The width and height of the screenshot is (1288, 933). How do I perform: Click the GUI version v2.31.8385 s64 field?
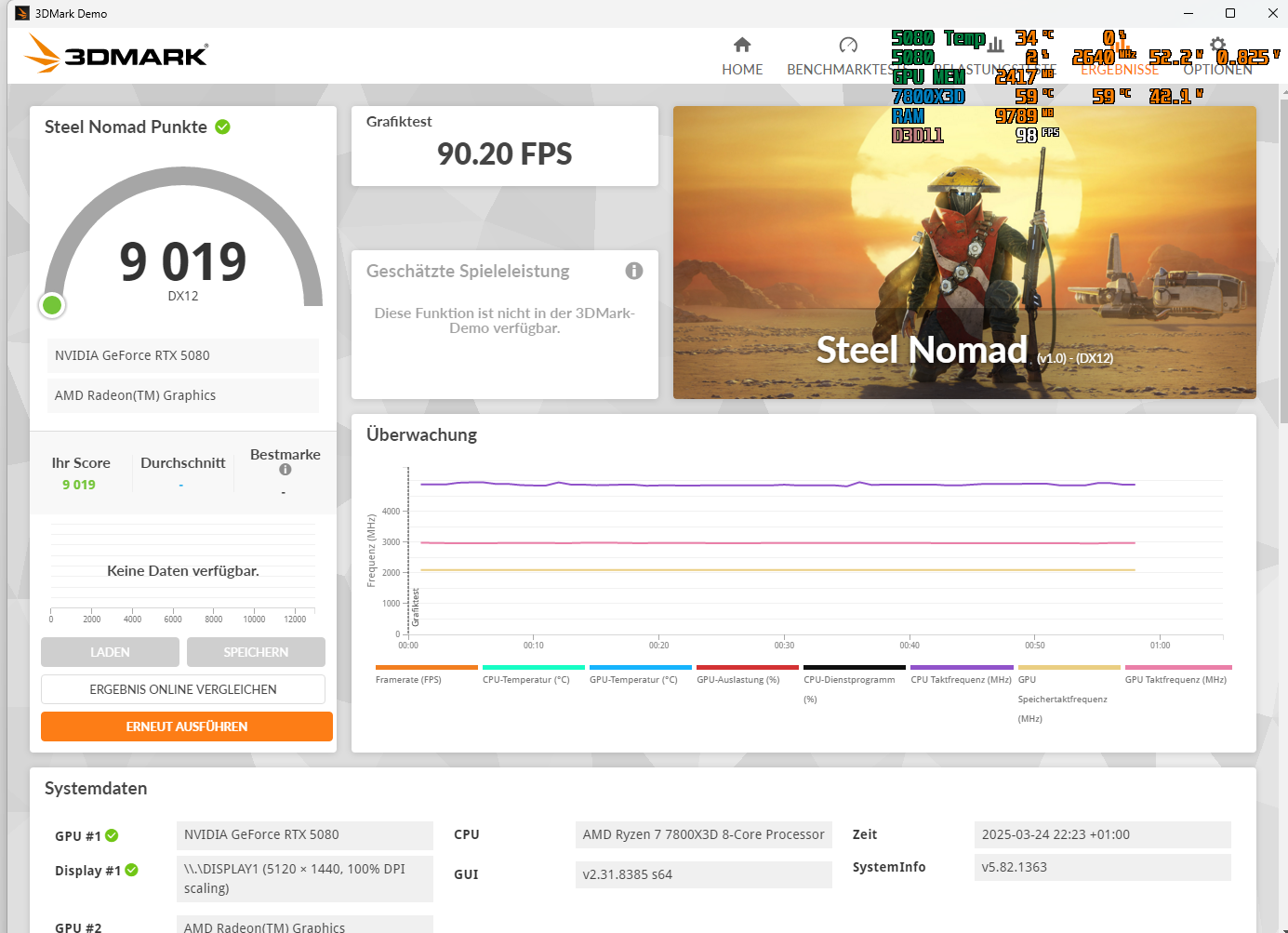pyautogui.click(x=704, y=874)
